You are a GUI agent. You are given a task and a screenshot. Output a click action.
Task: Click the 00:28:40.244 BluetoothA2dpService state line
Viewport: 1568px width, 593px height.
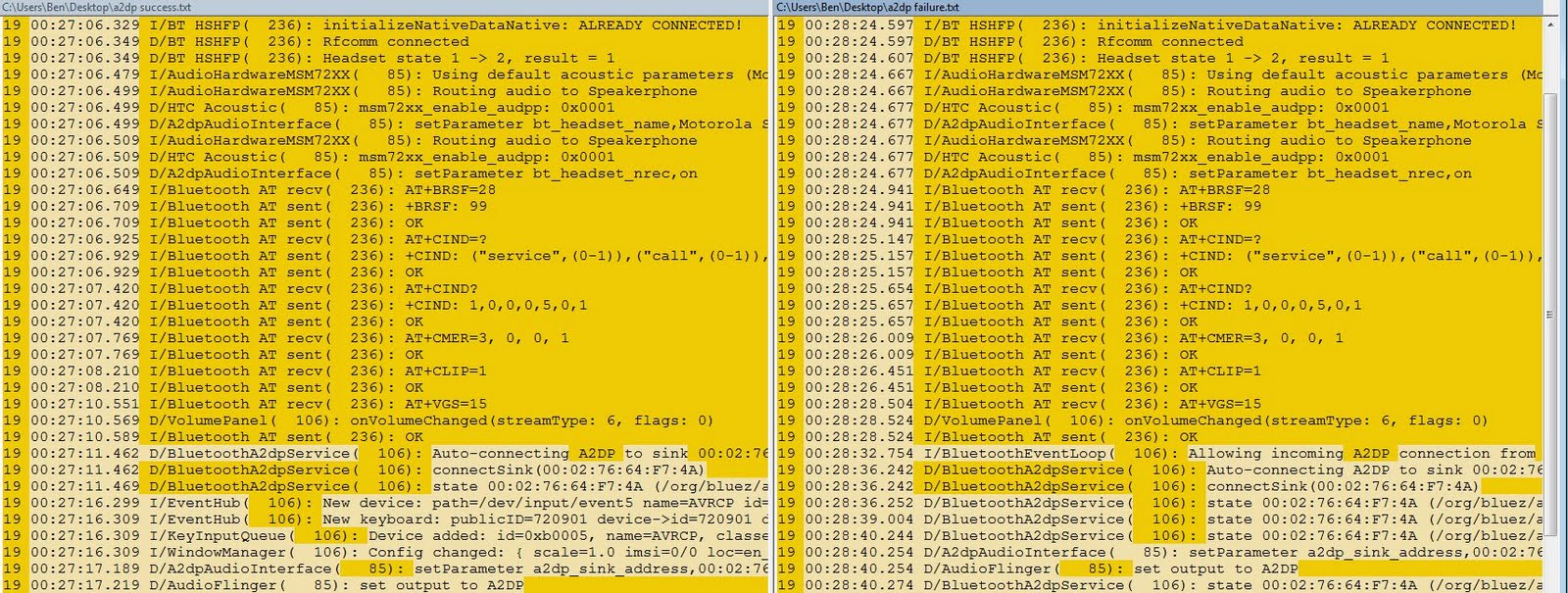1158,536
